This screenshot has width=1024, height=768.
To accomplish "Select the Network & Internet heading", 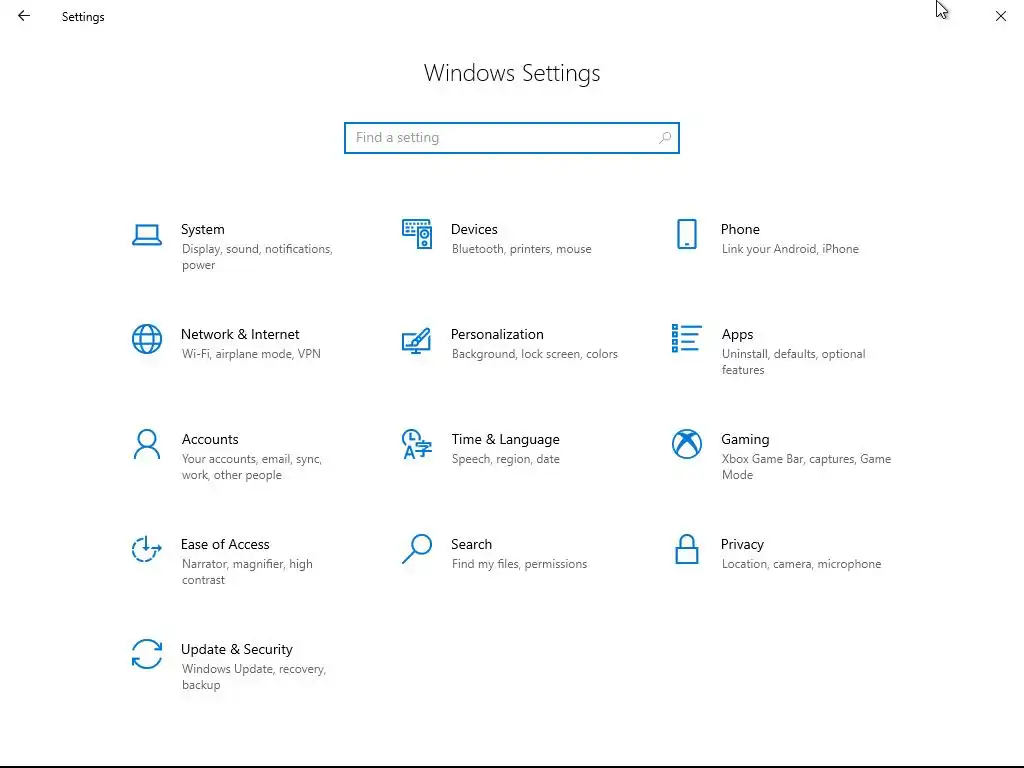I will 240,334.
